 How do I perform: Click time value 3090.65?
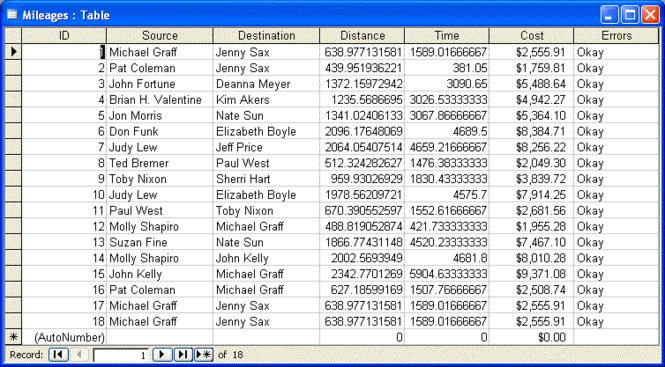click(447, 84)
